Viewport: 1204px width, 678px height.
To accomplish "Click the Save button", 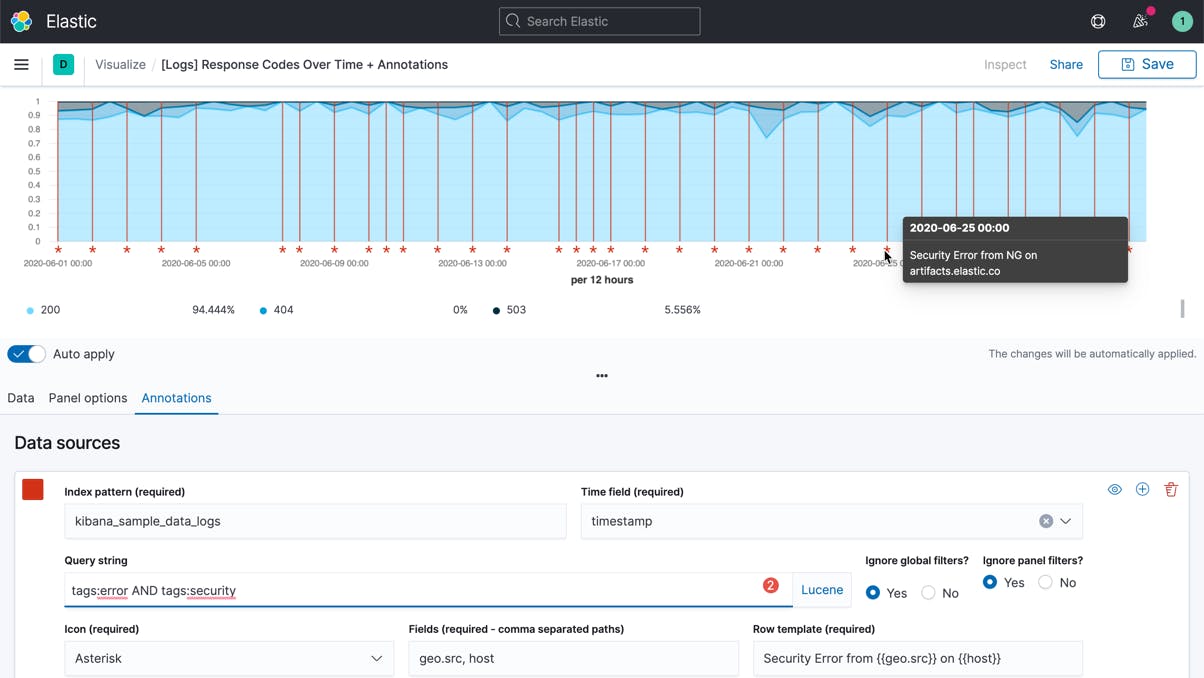I will 1147,64.
